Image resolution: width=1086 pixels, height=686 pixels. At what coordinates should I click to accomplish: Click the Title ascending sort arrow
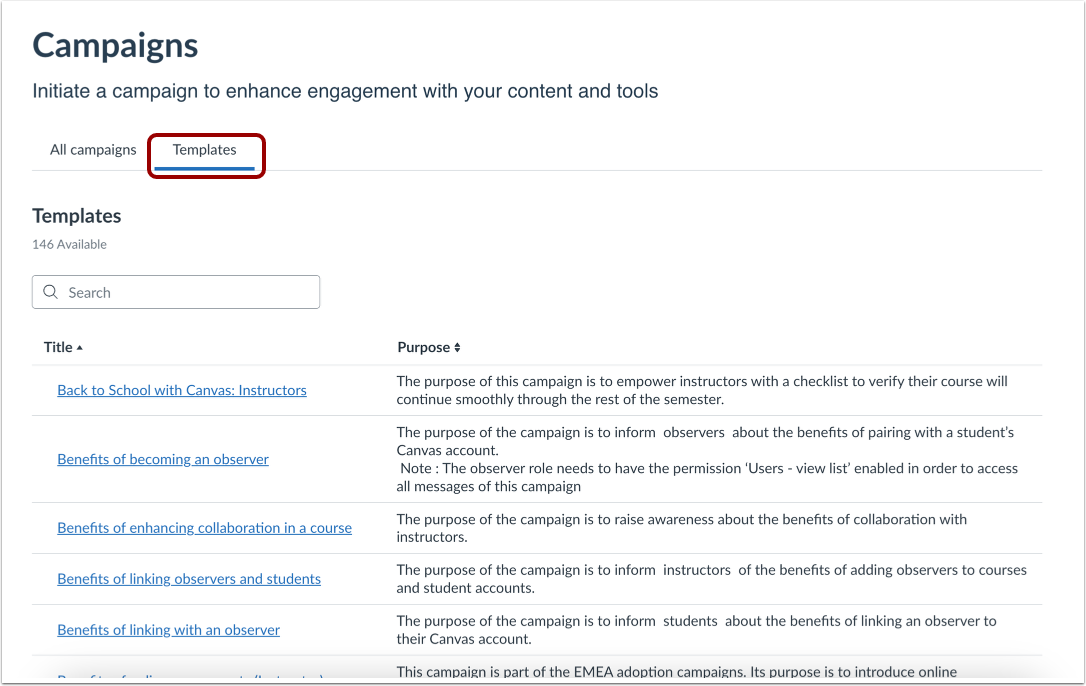[80, 348]
